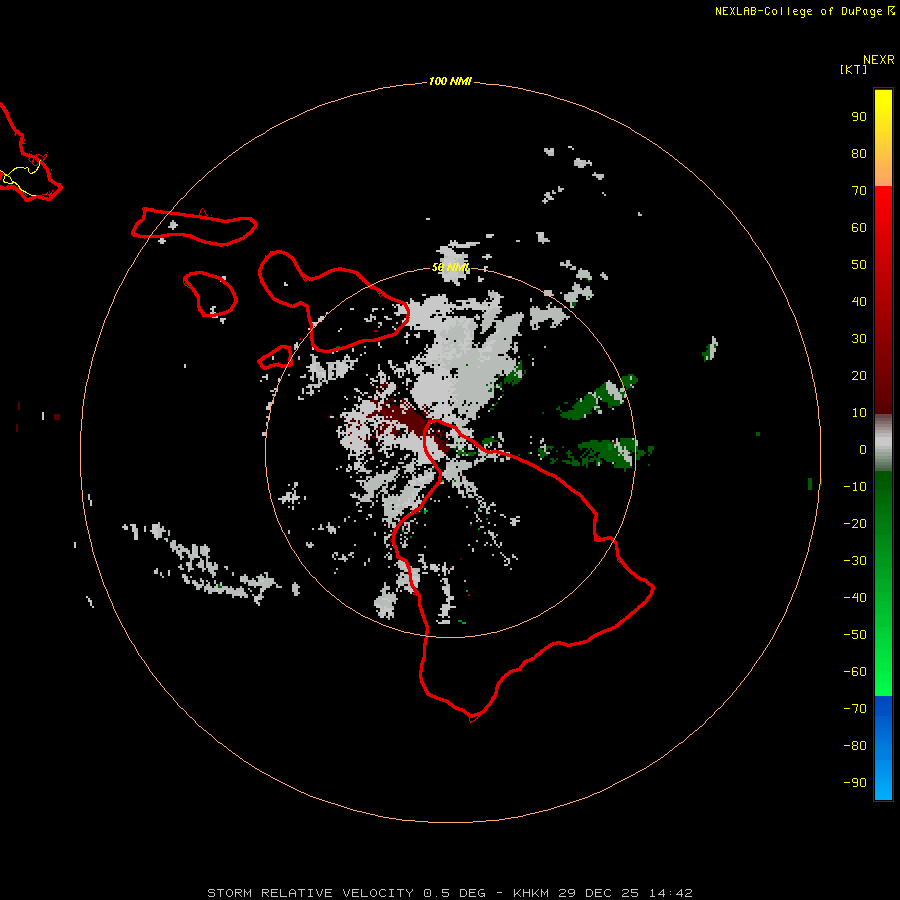Click the "-20" value on the velocity scale
Viewport: 900px width, 900px height.
pos(855,523)
